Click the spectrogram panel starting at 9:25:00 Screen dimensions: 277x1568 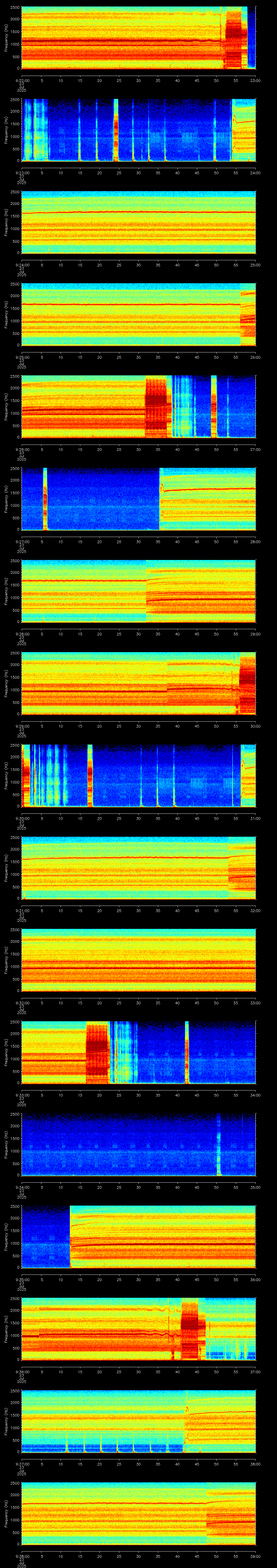pyautogui.click(x=138, y=315)
